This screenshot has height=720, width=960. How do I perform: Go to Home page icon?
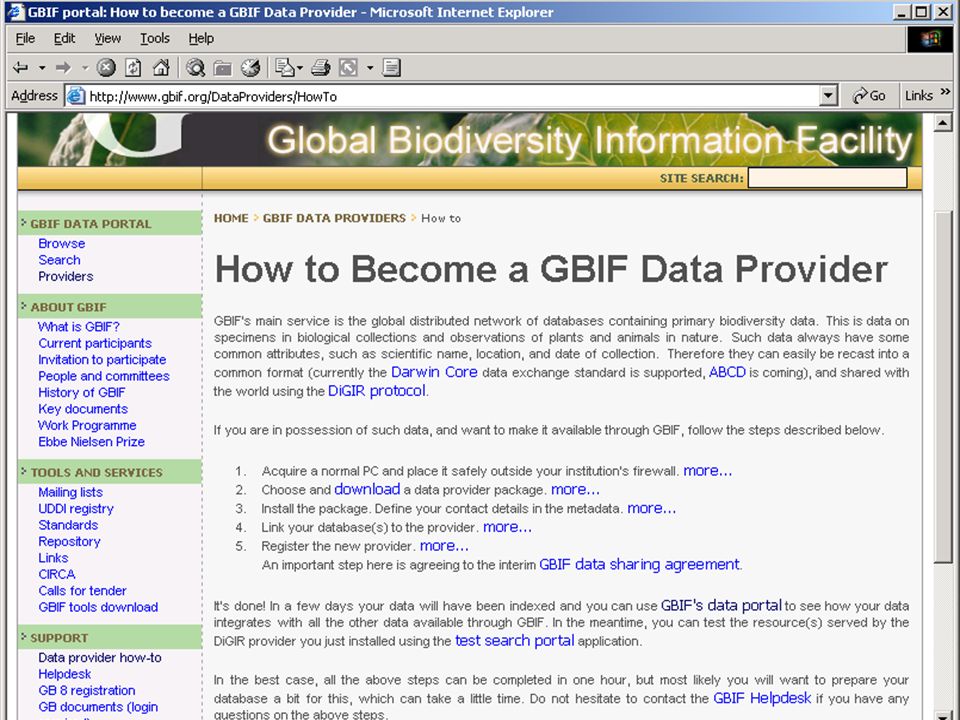click(161, 67)
